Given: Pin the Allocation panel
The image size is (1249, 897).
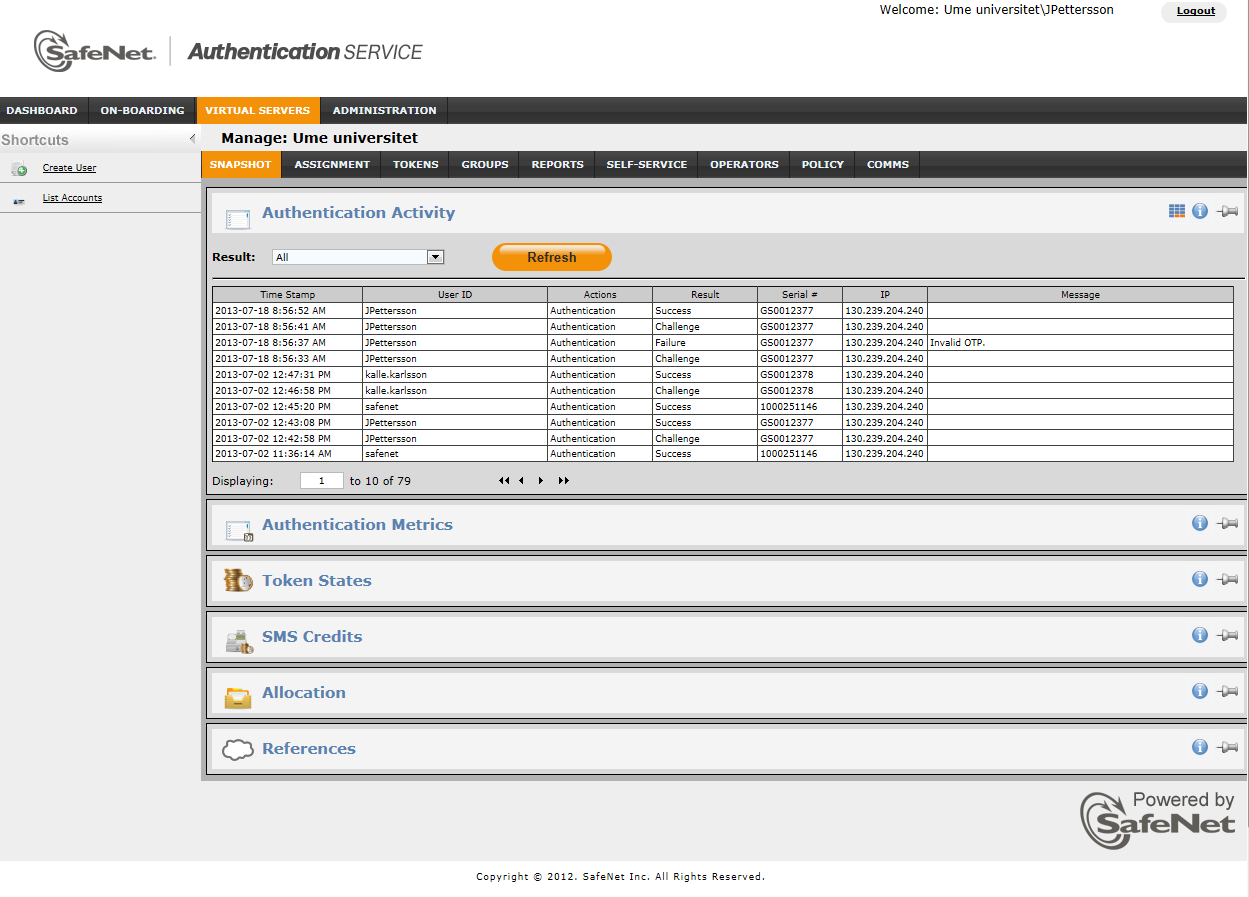Looking at the screenshot, I should coord(1228,691).
